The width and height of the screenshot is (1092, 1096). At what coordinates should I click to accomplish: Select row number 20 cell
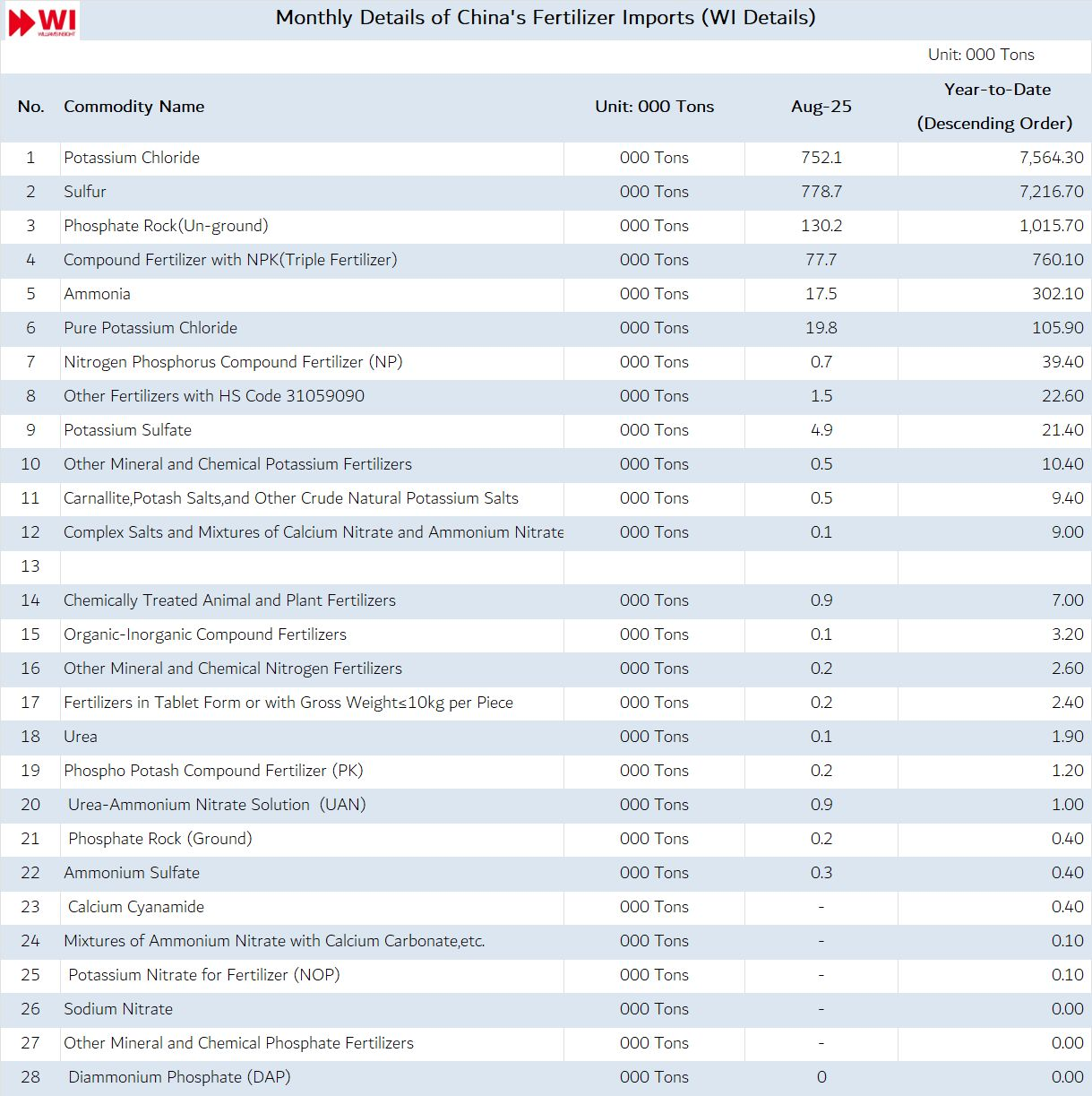[30, 805]
